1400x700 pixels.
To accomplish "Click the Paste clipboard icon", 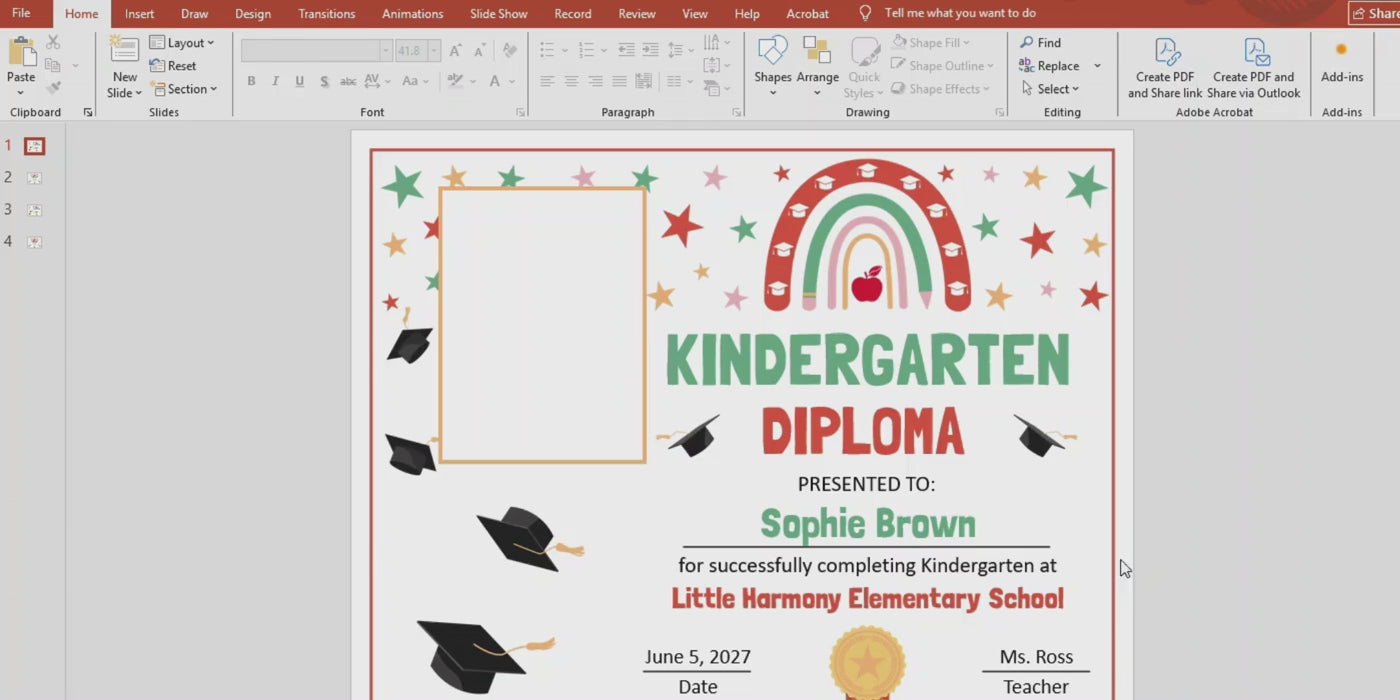I will tap(21, 52).
